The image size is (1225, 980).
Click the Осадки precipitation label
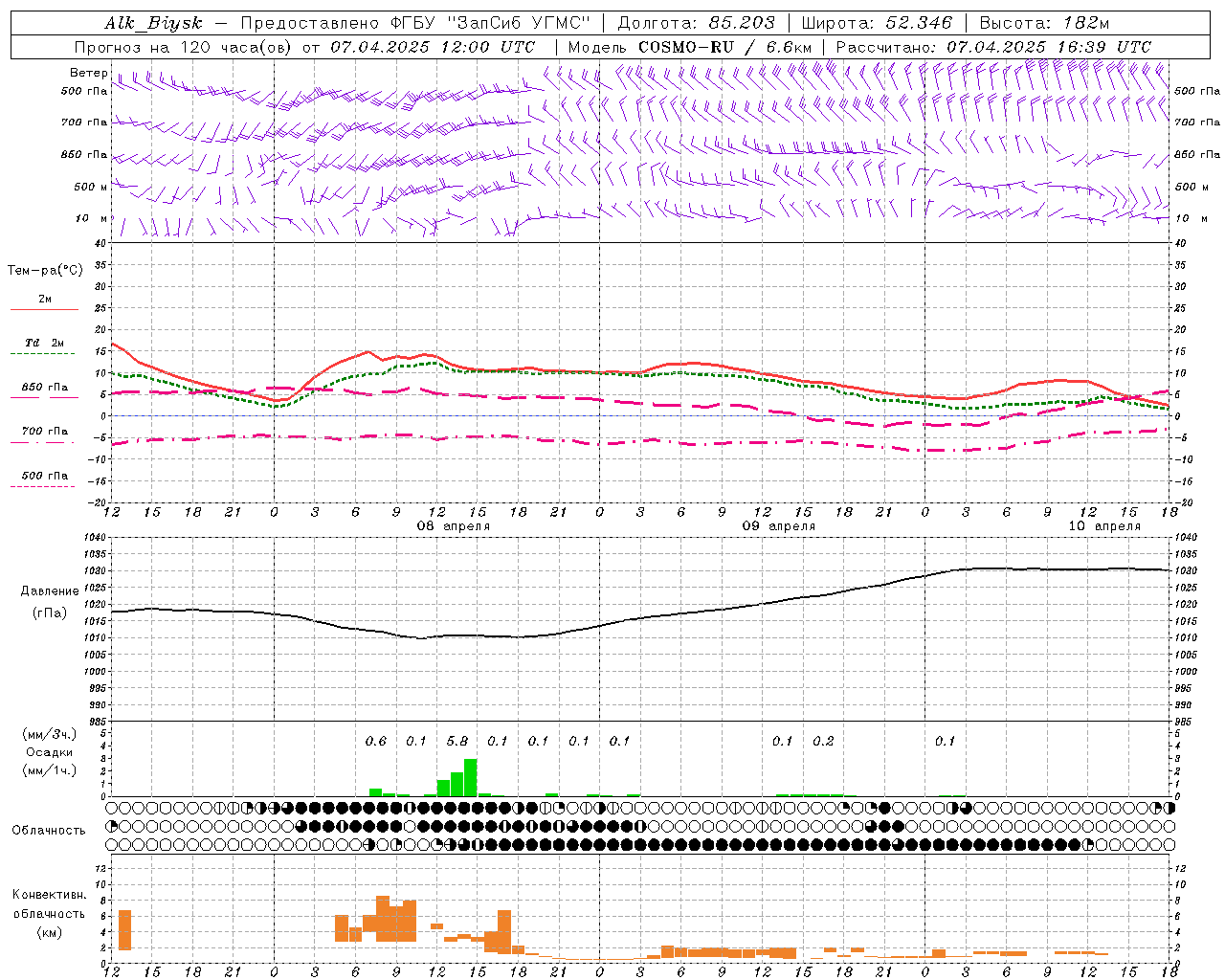point(49,752)
